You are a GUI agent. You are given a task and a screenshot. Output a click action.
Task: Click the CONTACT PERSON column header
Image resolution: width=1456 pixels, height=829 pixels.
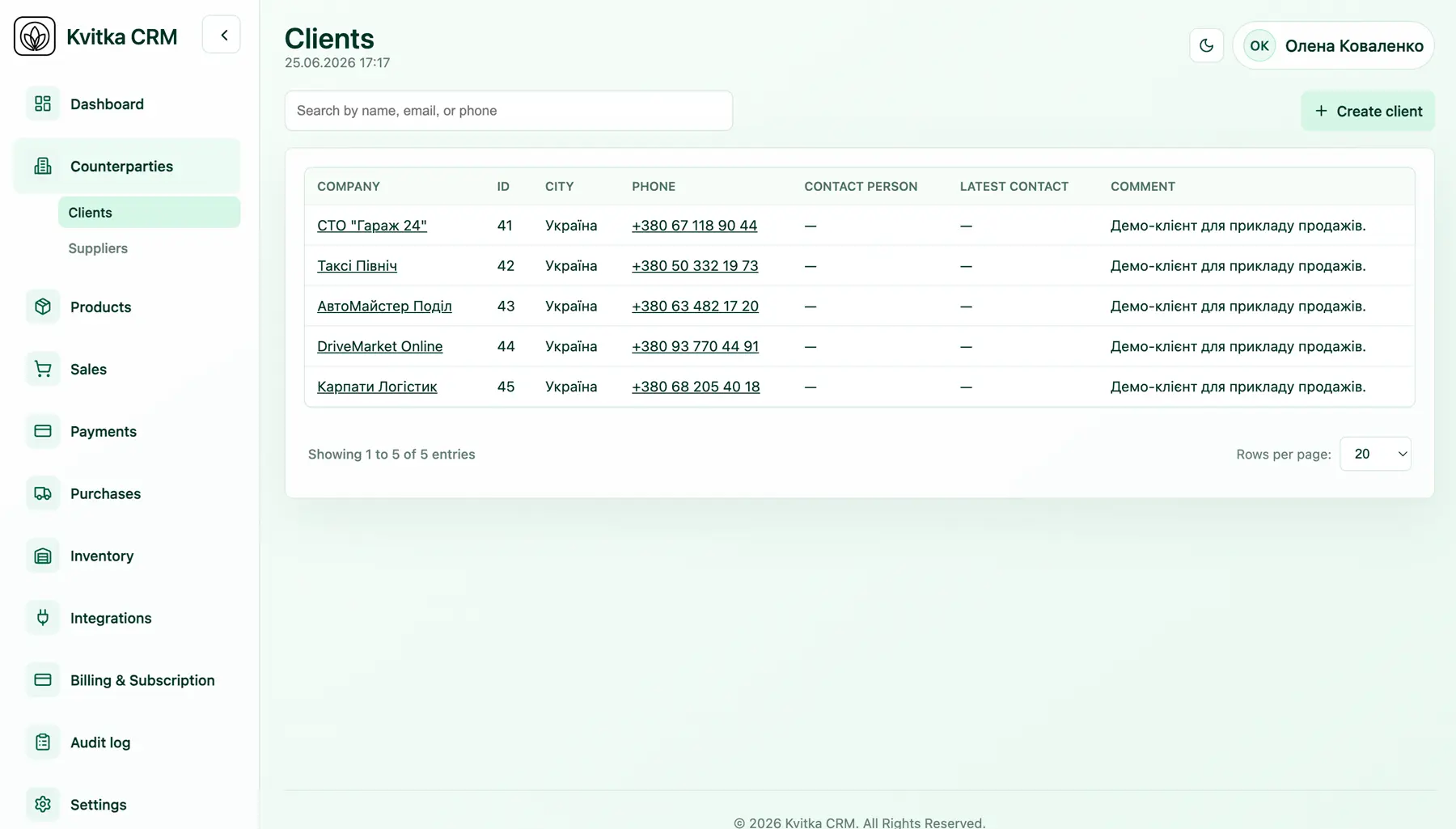(x=861, y=186)
